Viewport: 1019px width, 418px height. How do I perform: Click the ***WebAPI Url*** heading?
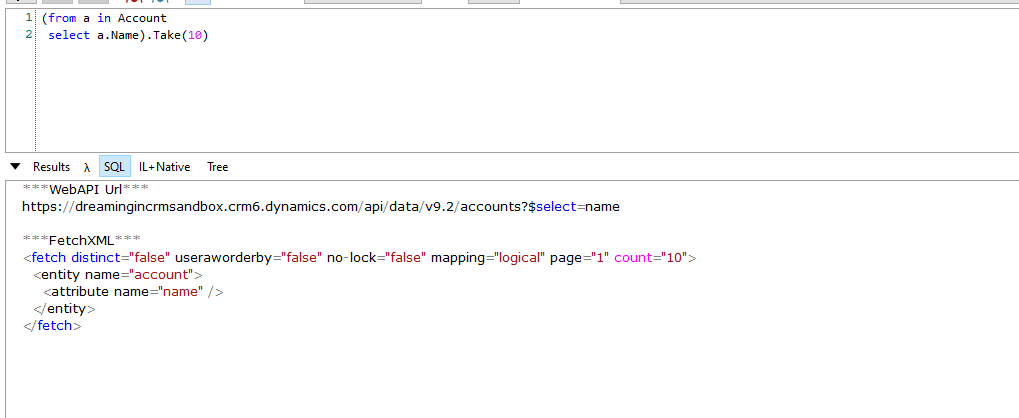tap(86, 189)
